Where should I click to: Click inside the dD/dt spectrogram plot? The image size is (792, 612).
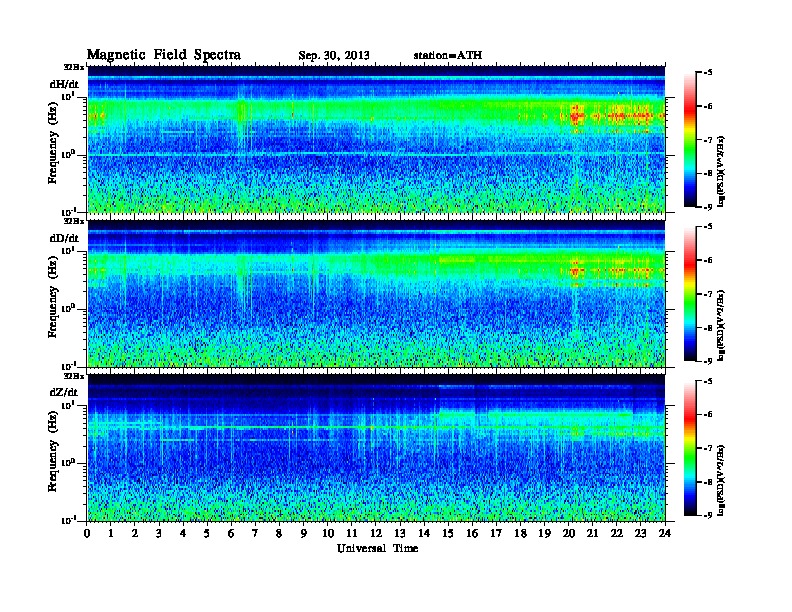coord(376,293)
